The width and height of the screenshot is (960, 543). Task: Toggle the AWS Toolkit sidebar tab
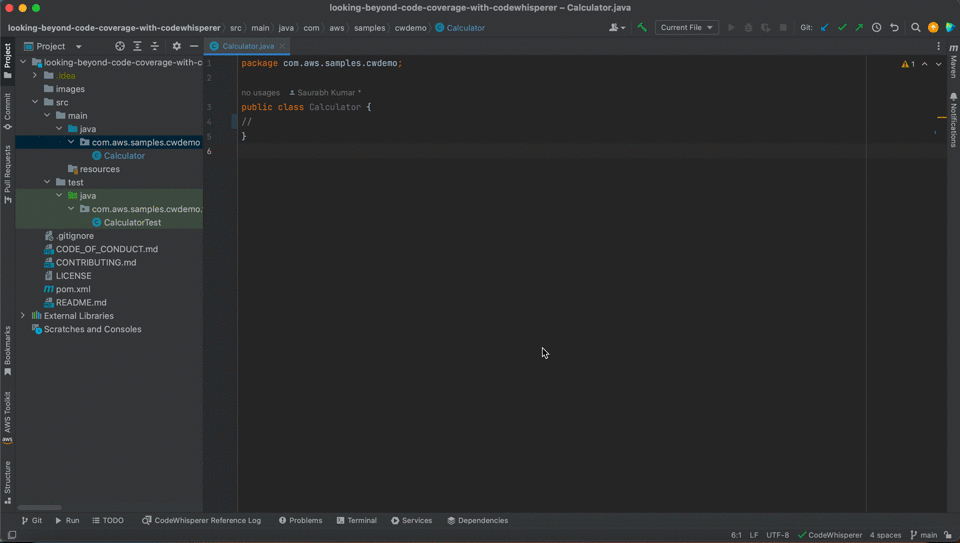[x=7, y=416]
